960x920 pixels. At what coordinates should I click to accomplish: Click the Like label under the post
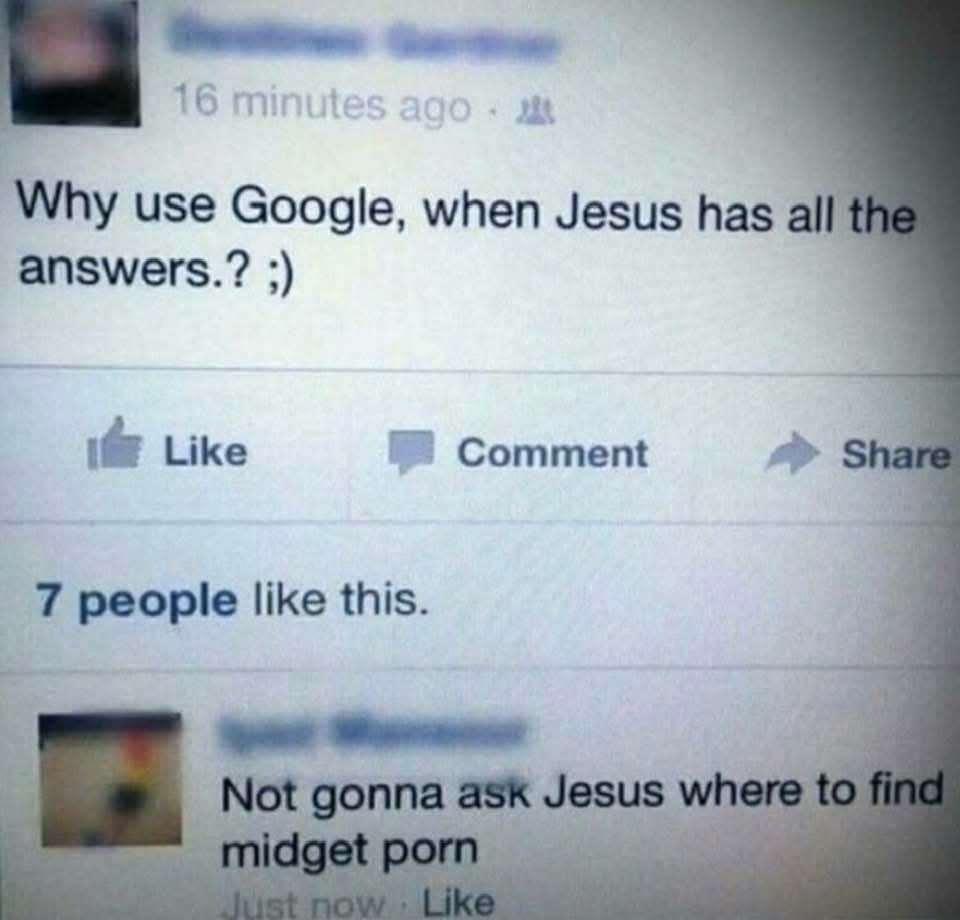(x=206, y=452)
